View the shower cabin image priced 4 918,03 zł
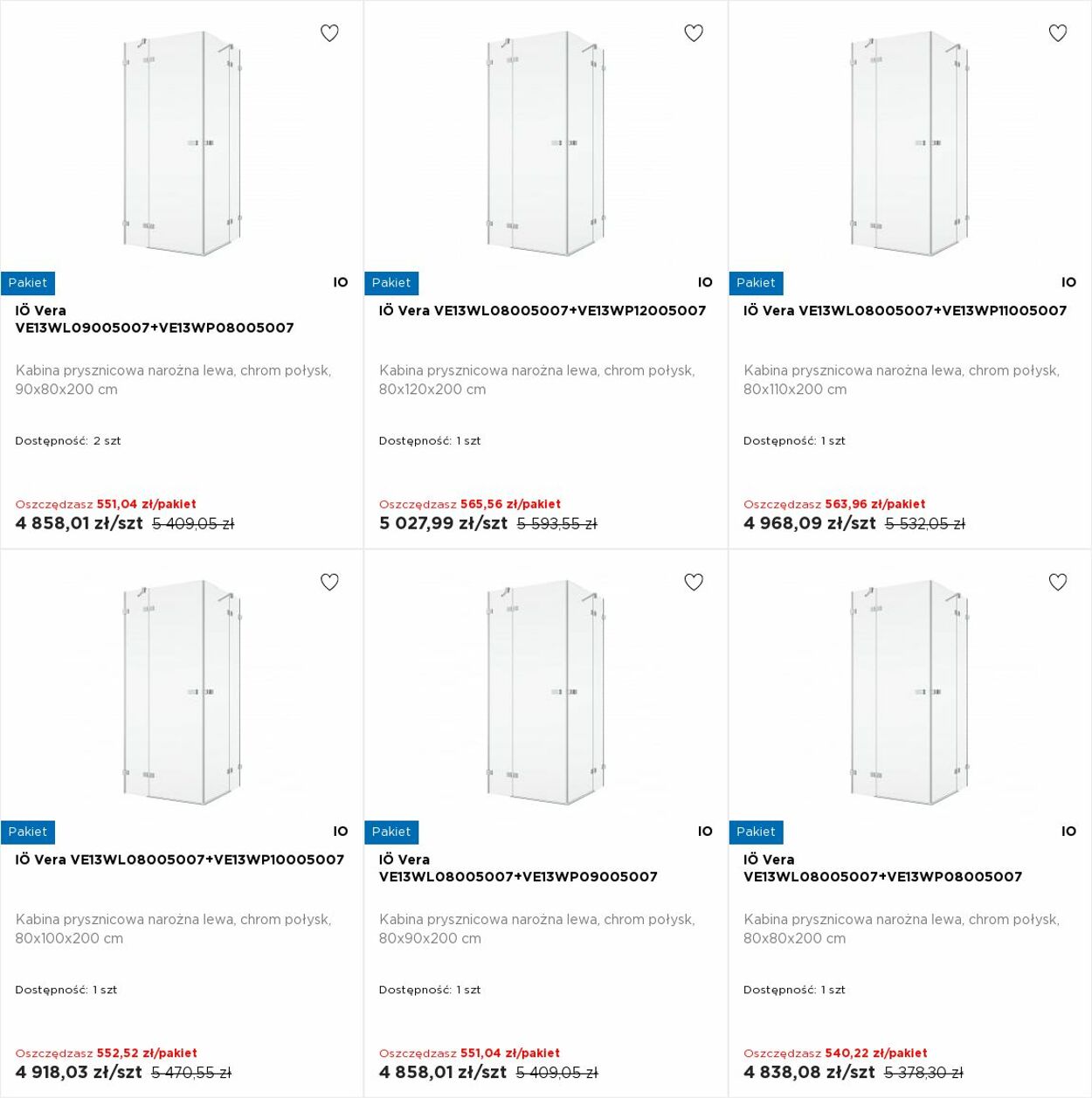The image size is (1092, 1098). click(182, 693)
